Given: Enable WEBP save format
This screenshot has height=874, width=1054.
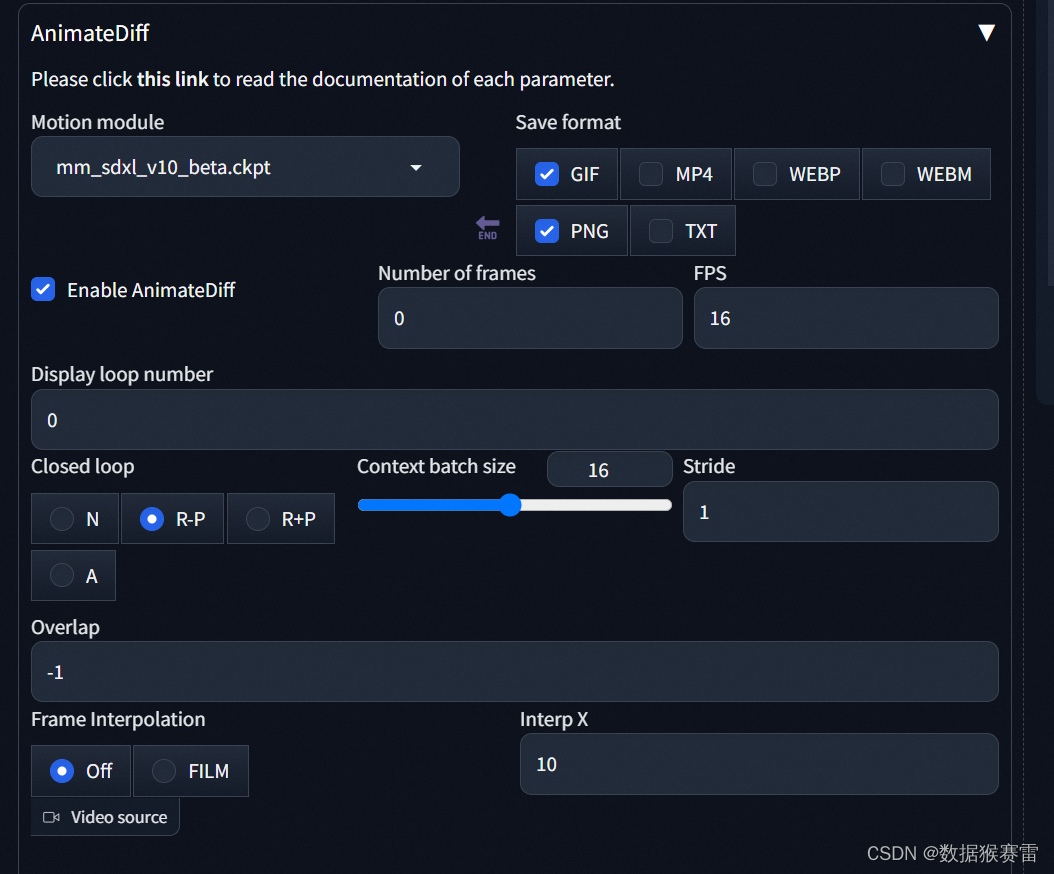Looking at the screenshot, I should pos(765,173).
